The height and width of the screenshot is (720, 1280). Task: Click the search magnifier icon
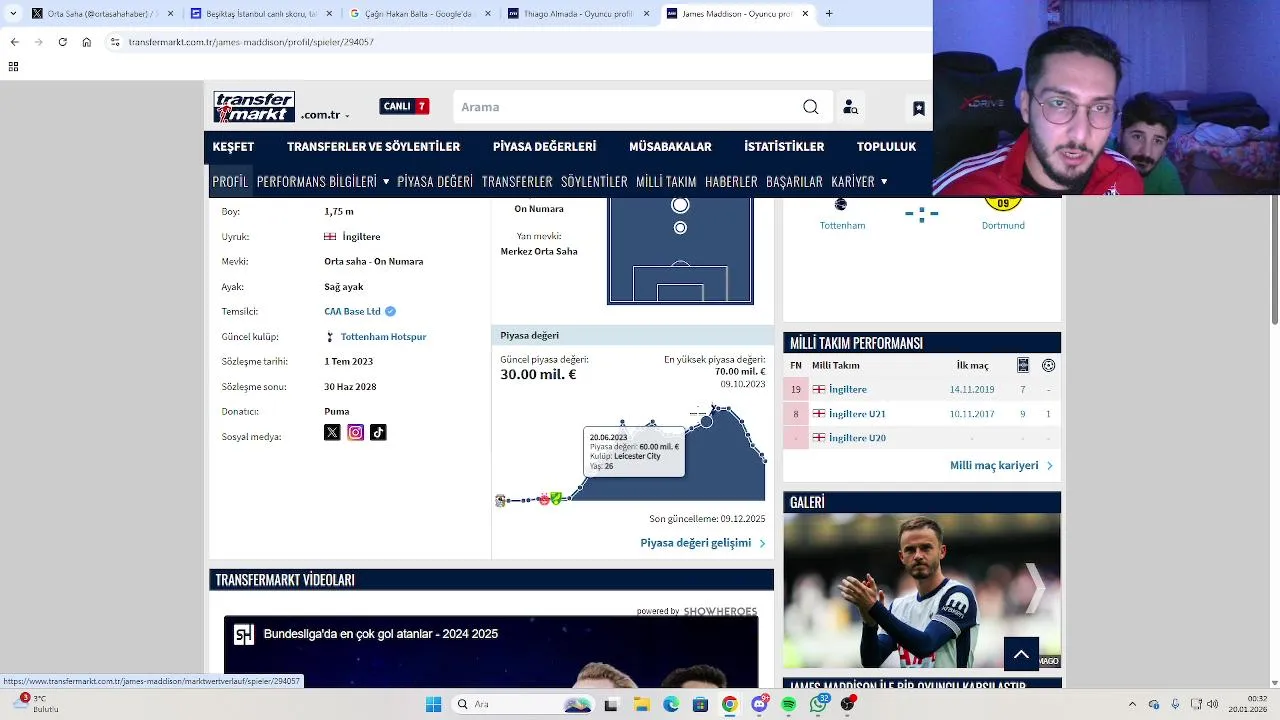[x=811, y=107]
